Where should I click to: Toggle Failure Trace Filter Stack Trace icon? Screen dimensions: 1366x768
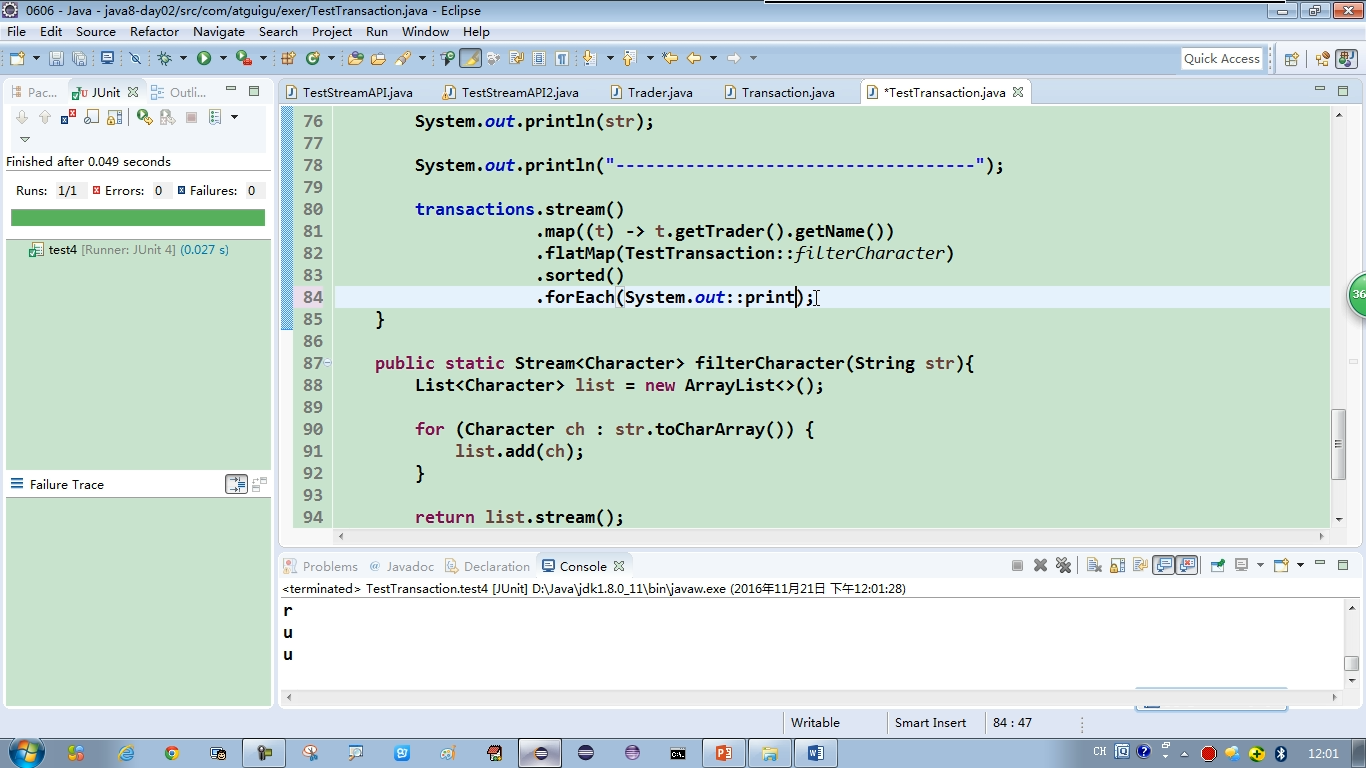[x=236, y=485]
